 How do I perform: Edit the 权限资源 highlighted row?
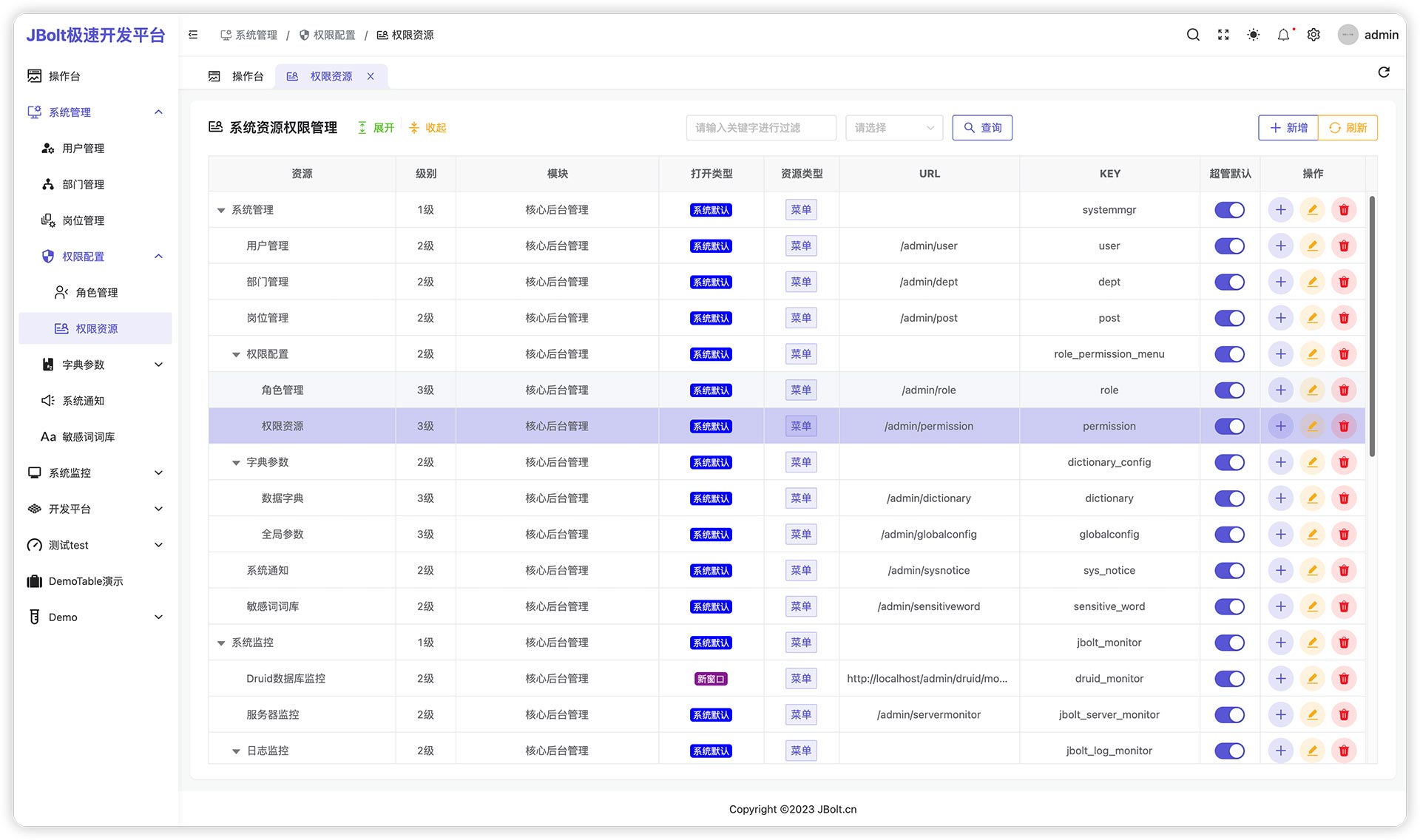1312,427
